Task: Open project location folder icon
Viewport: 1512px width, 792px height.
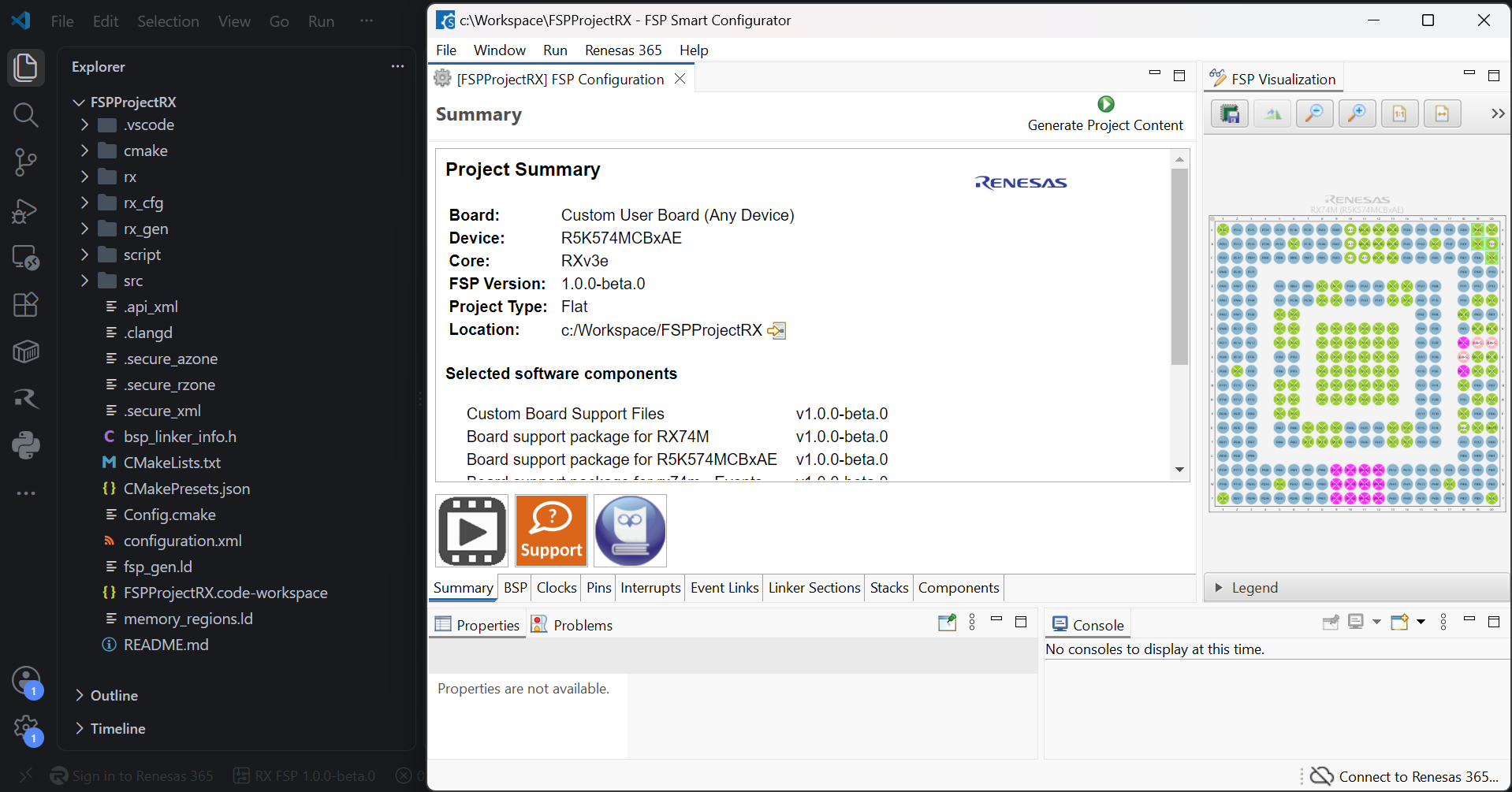Action: click(777, 330)
